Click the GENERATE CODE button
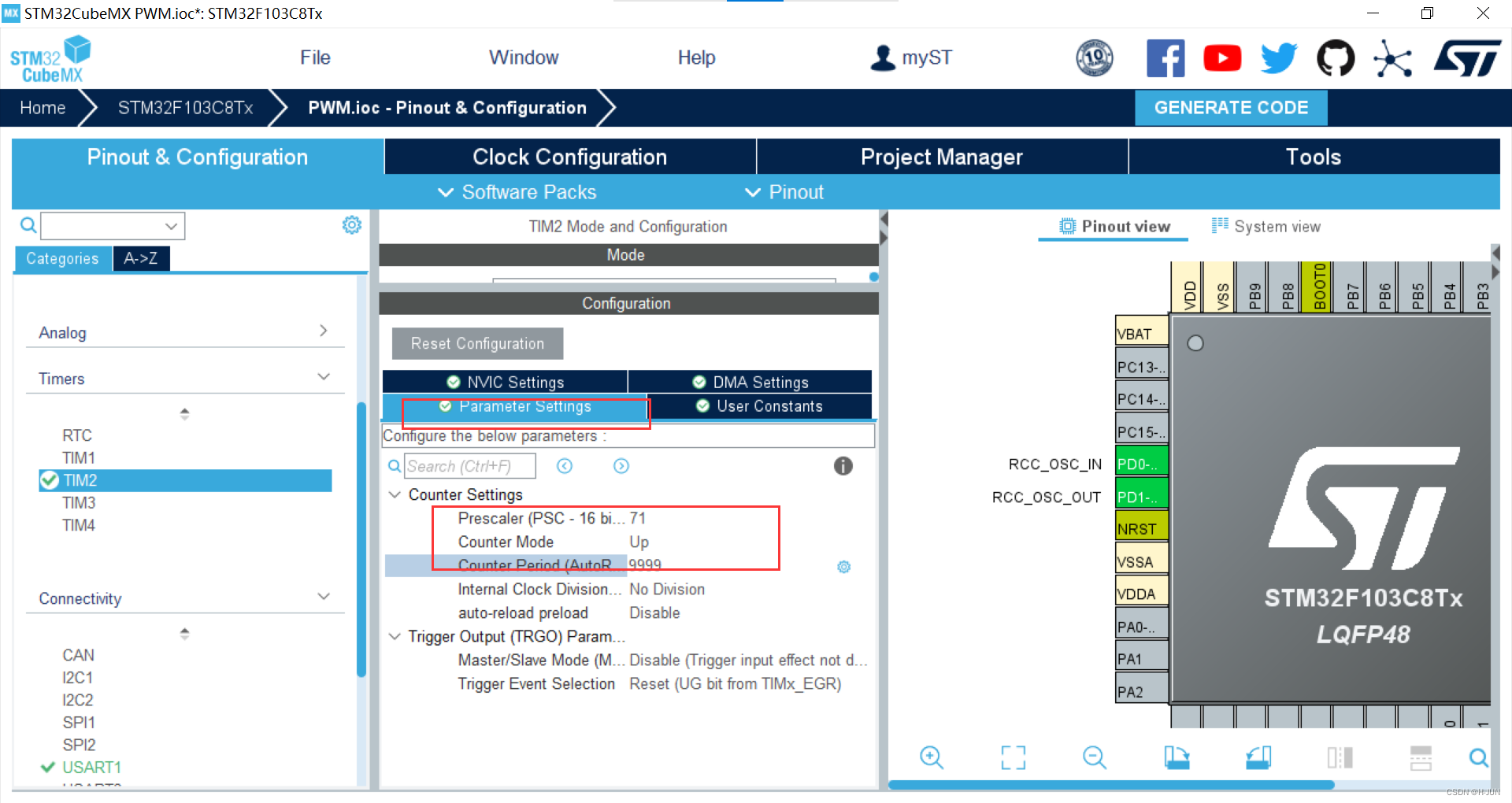This screenshot has height=803, width=1512. coord(1231,108)
